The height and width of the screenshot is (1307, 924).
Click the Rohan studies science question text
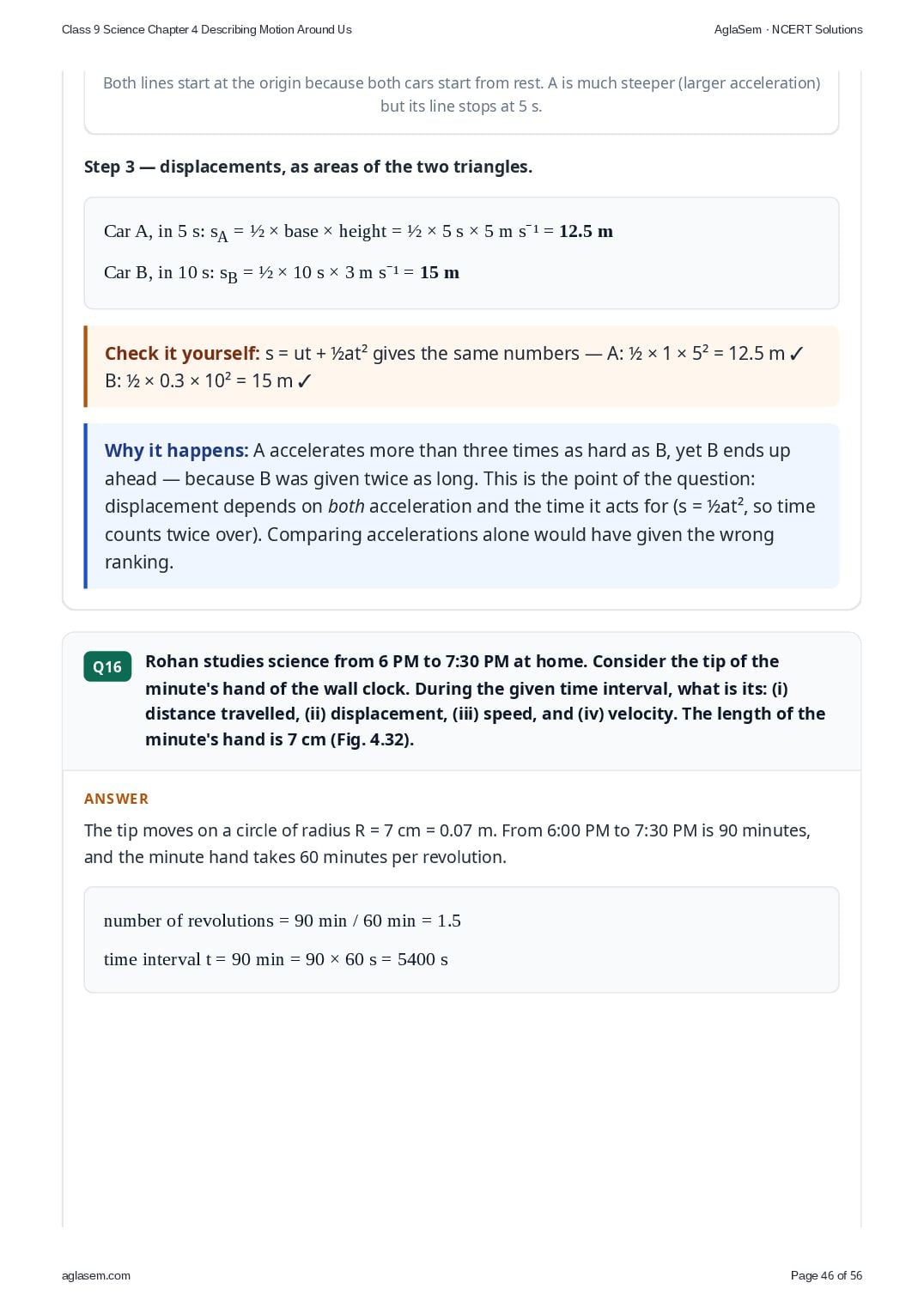click(x=485, y=700)
